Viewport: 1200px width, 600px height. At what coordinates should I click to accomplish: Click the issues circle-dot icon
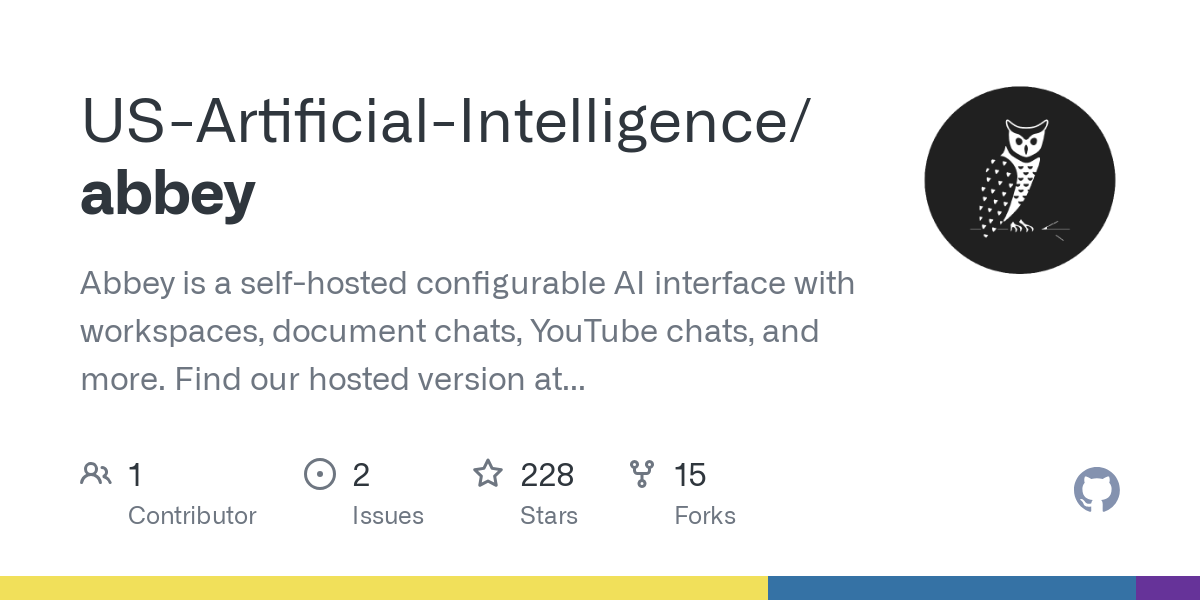point(319,474)
